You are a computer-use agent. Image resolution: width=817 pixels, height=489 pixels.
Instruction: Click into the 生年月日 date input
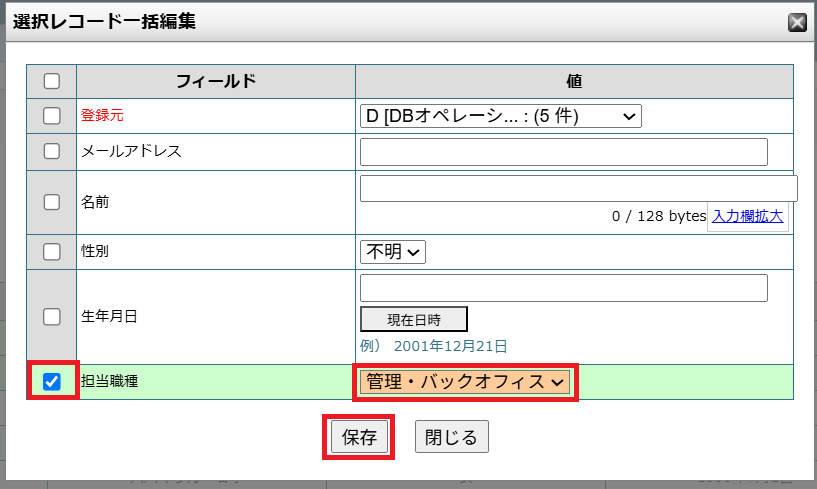563,288
